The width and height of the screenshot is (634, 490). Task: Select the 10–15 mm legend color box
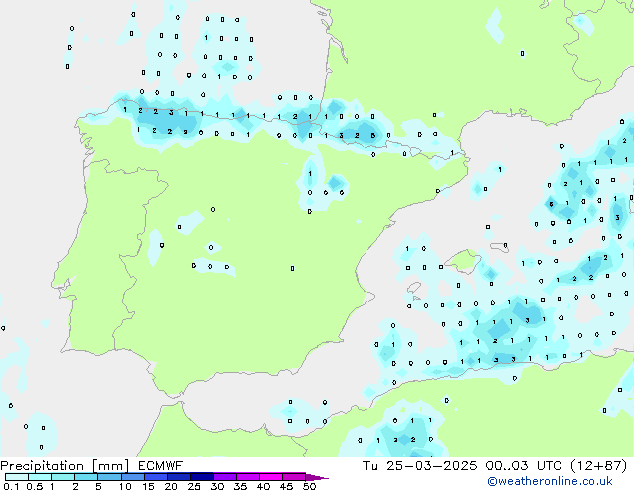point(132,477)
